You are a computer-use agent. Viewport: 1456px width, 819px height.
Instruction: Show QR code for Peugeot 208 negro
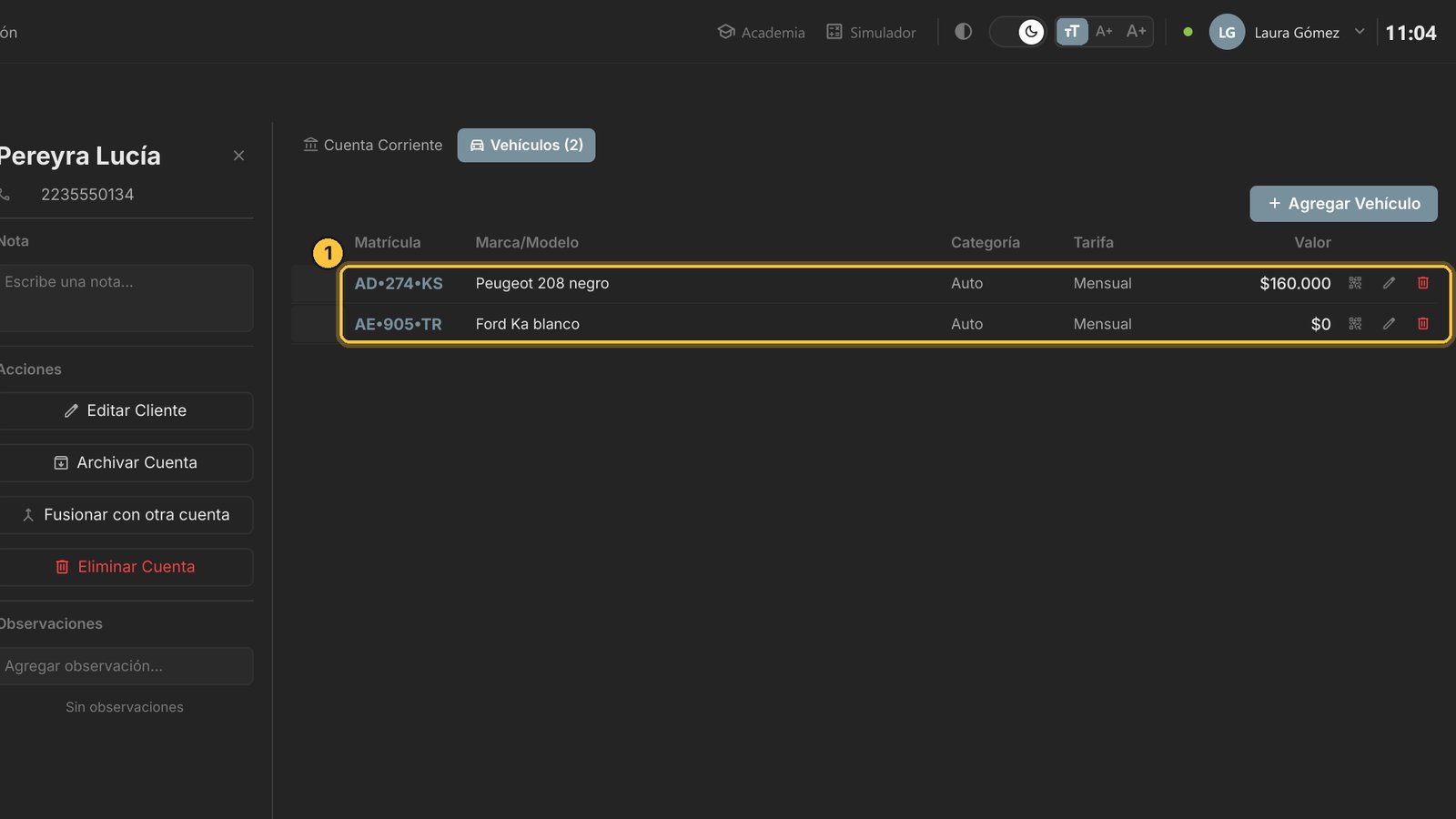[x=1355, y=283]
